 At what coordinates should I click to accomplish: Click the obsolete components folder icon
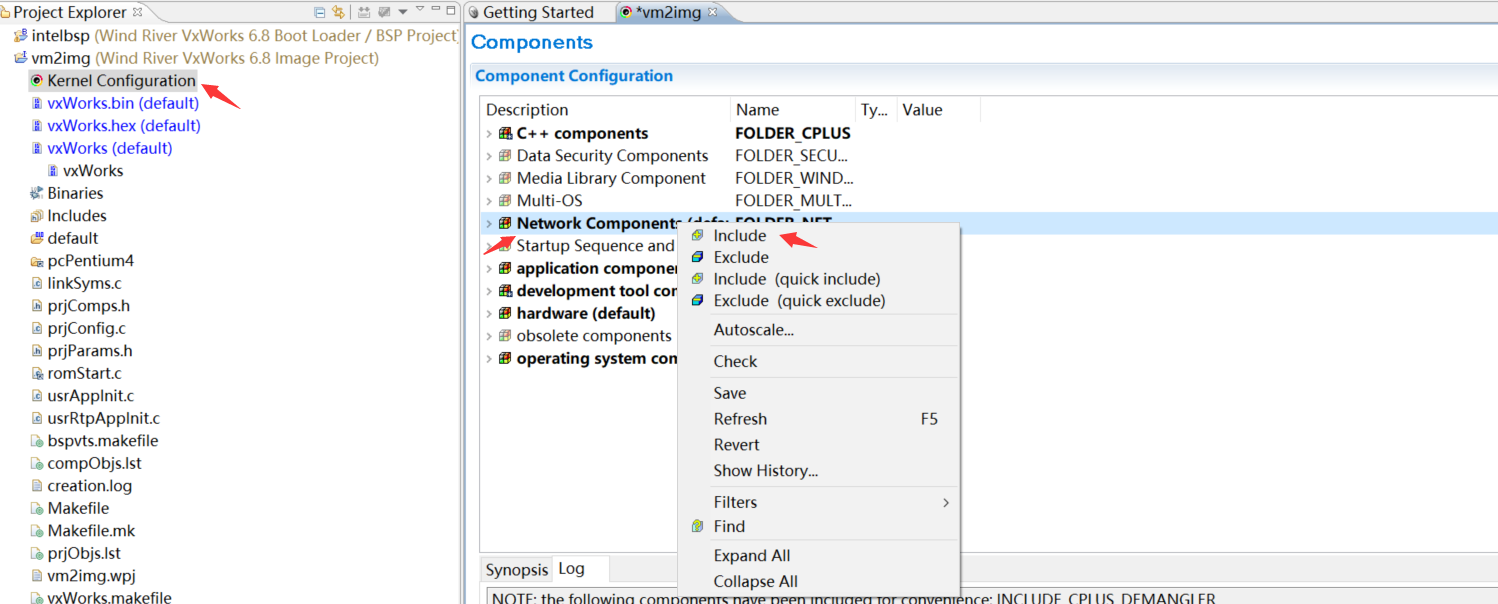click(x=505, y=335)
